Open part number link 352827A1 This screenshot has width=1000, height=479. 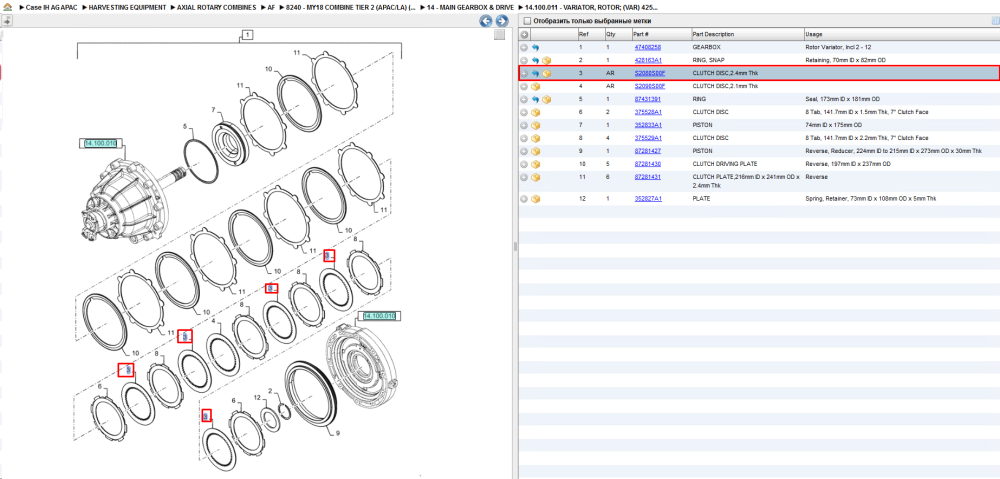(x=647, y=199)
